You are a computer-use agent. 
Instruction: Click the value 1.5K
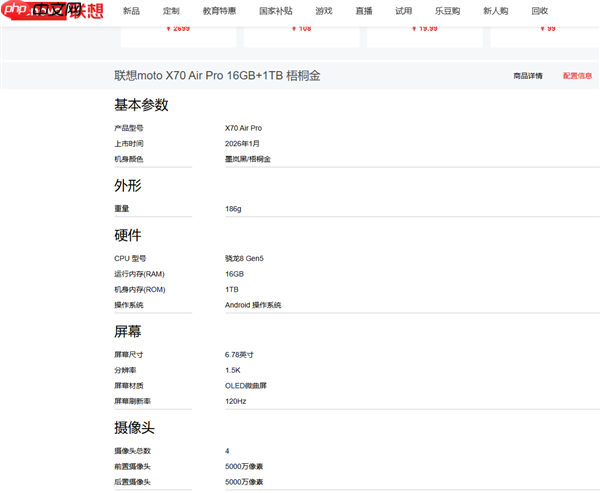point(233,370)
